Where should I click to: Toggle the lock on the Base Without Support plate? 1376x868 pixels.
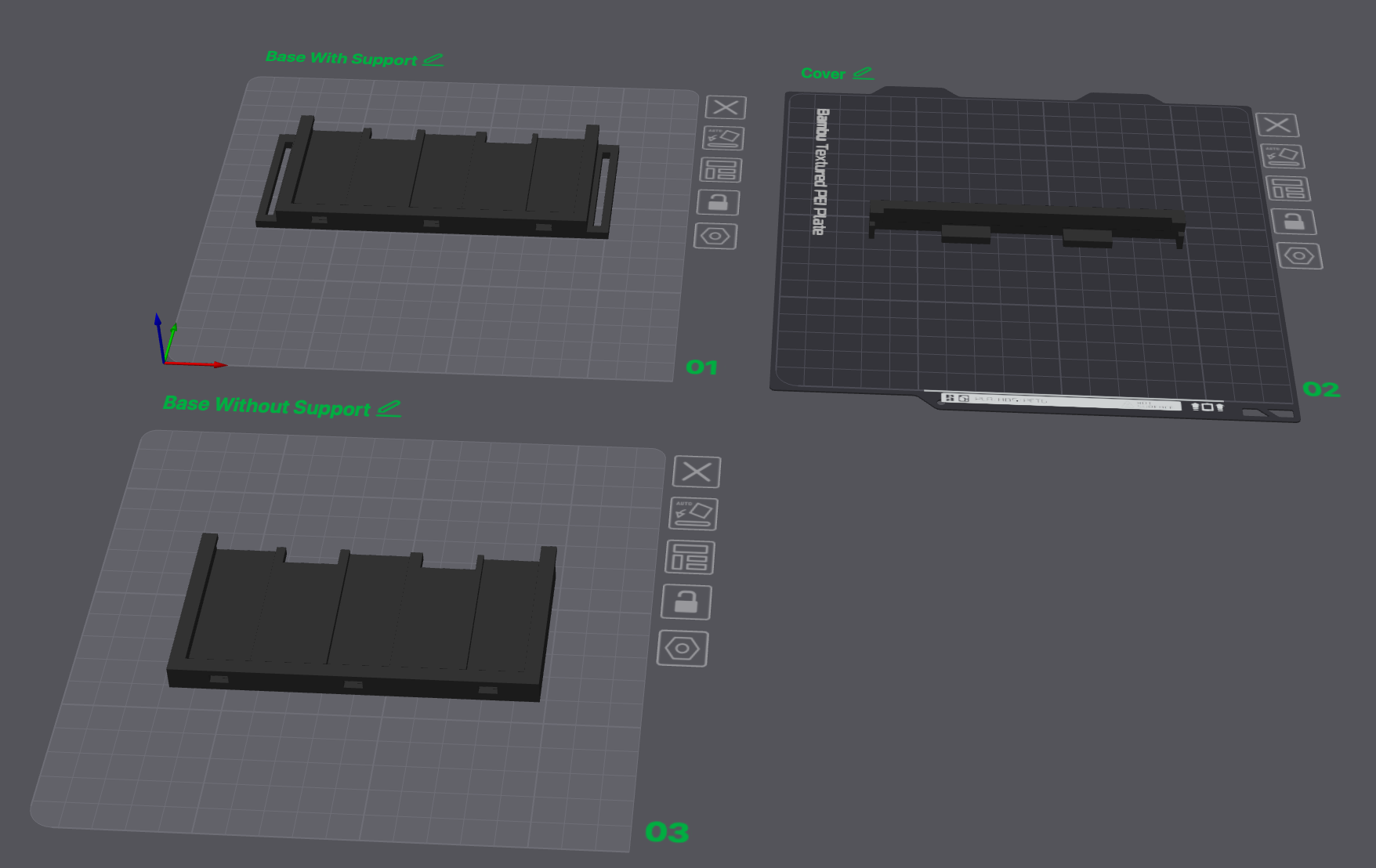[686, 602]
